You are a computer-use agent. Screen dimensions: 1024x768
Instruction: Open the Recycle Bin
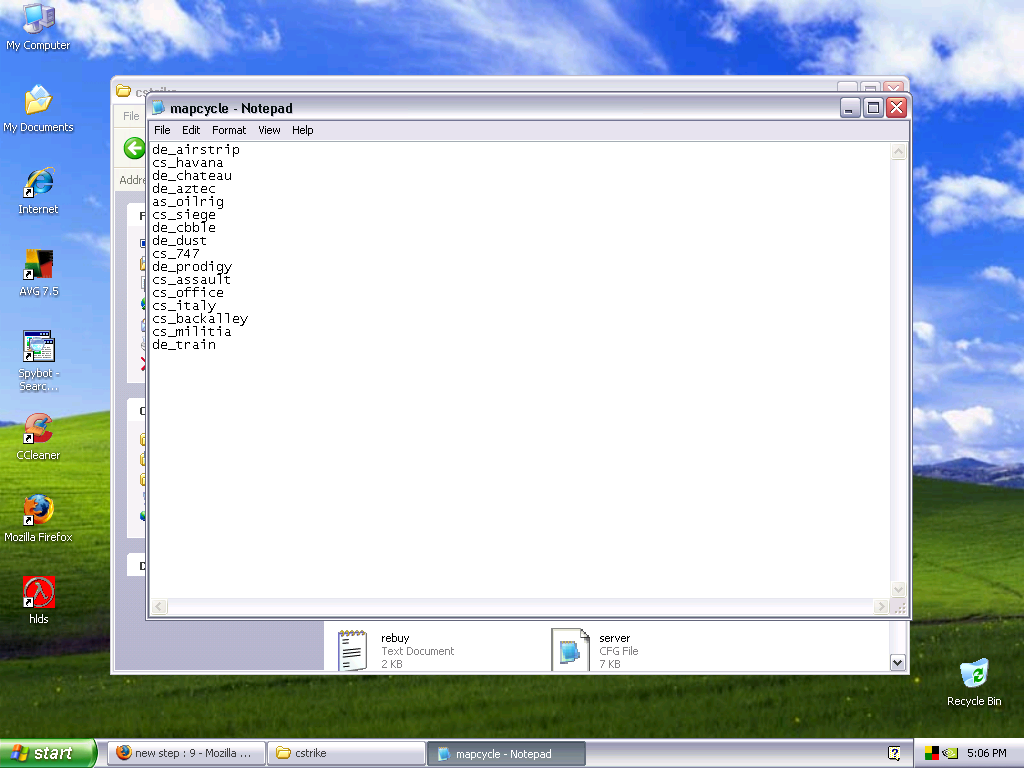[973, 675]
